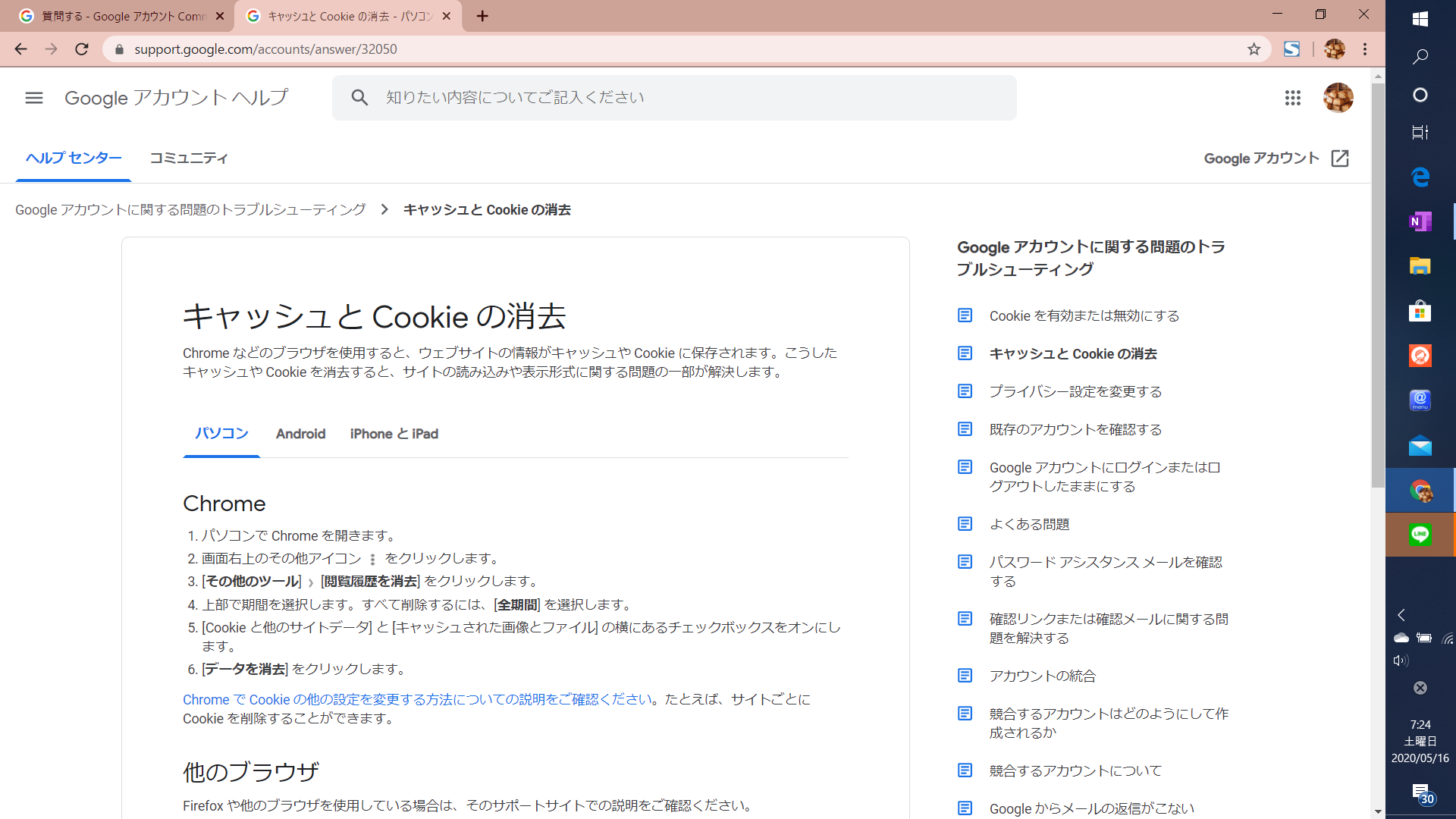1456x819 pixels.
Task: Open プライバシー設定を変更する article
Action: click(x=1075, y=392)
